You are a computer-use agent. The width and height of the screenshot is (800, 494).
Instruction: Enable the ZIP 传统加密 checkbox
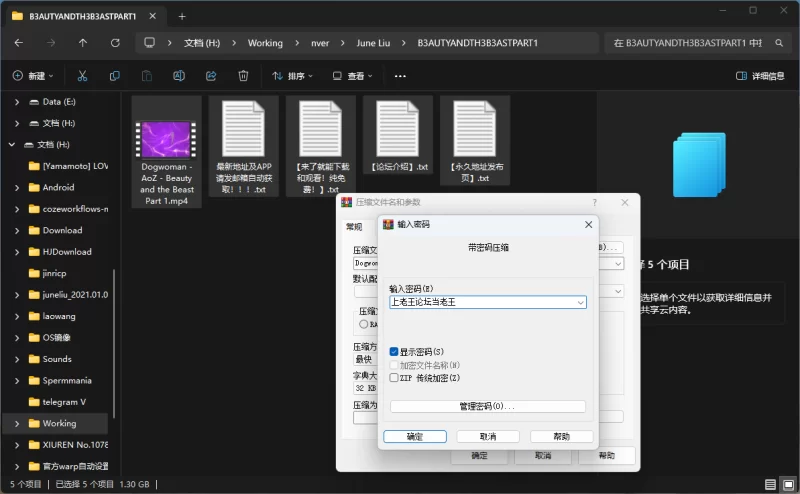click(x=394, y=378)
